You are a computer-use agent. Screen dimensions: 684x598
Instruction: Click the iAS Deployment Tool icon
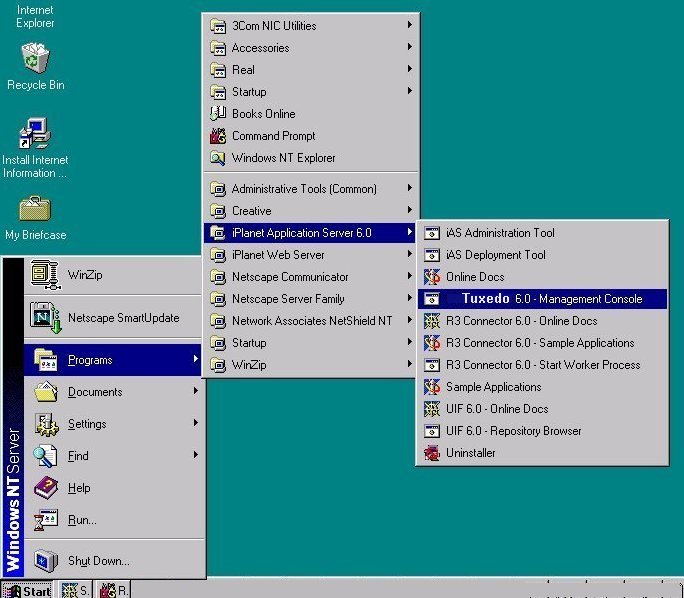pos(432,255)
